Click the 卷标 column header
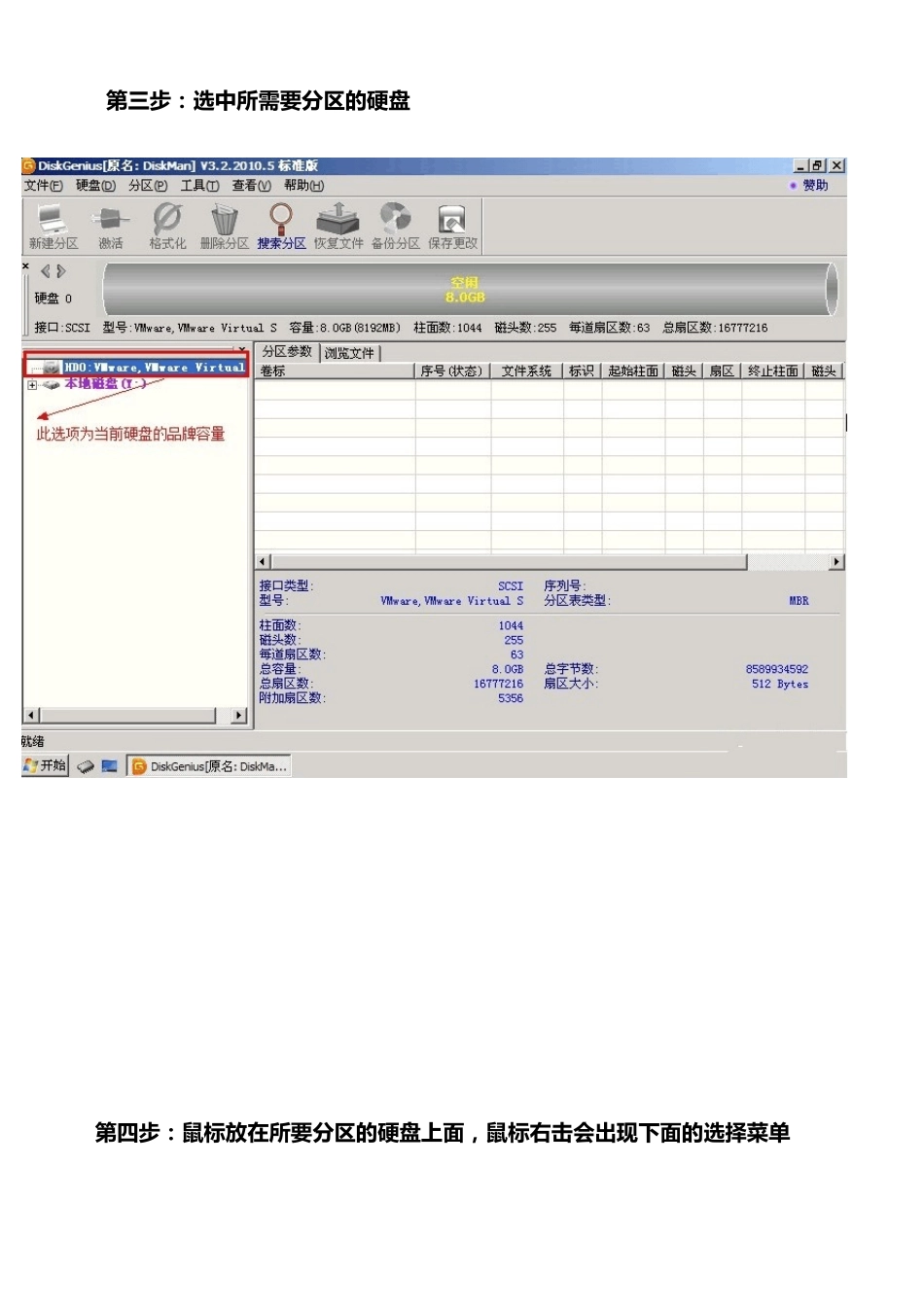The height and width of the screenshot is (1307, 924). [335, 371]
